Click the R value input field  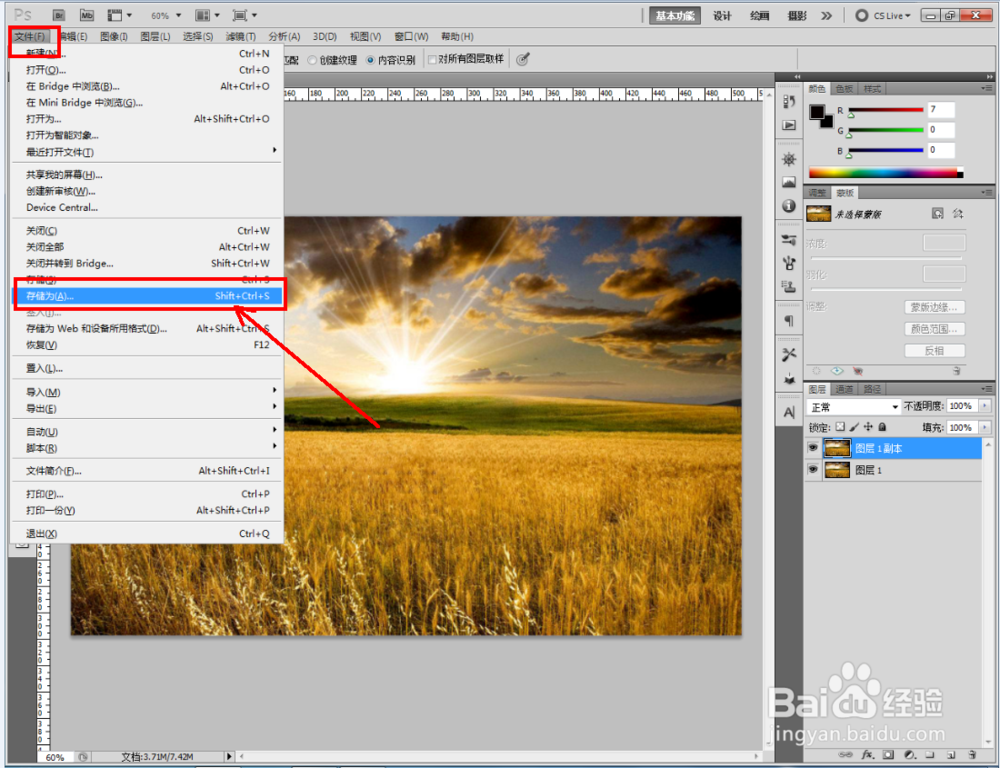(x=941, y=110)
